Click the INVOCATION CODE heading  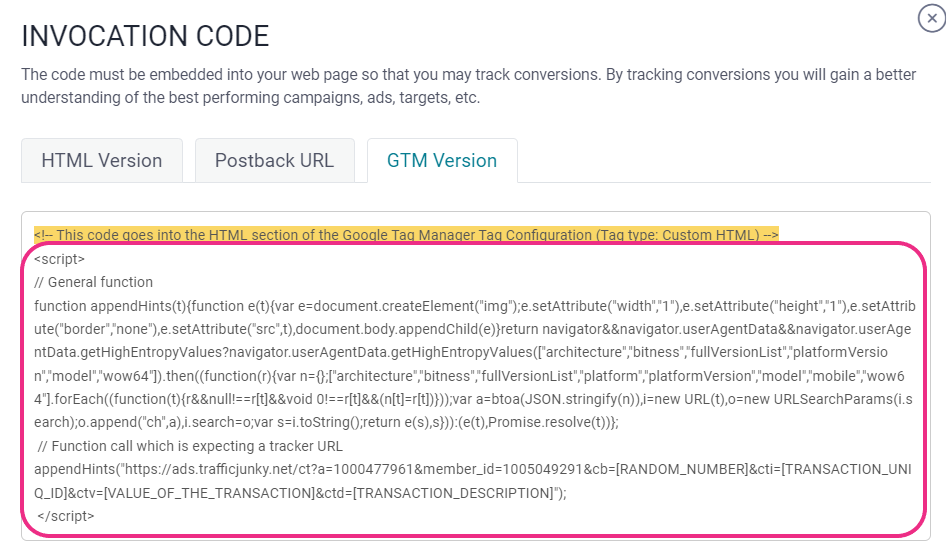point(145,36)
